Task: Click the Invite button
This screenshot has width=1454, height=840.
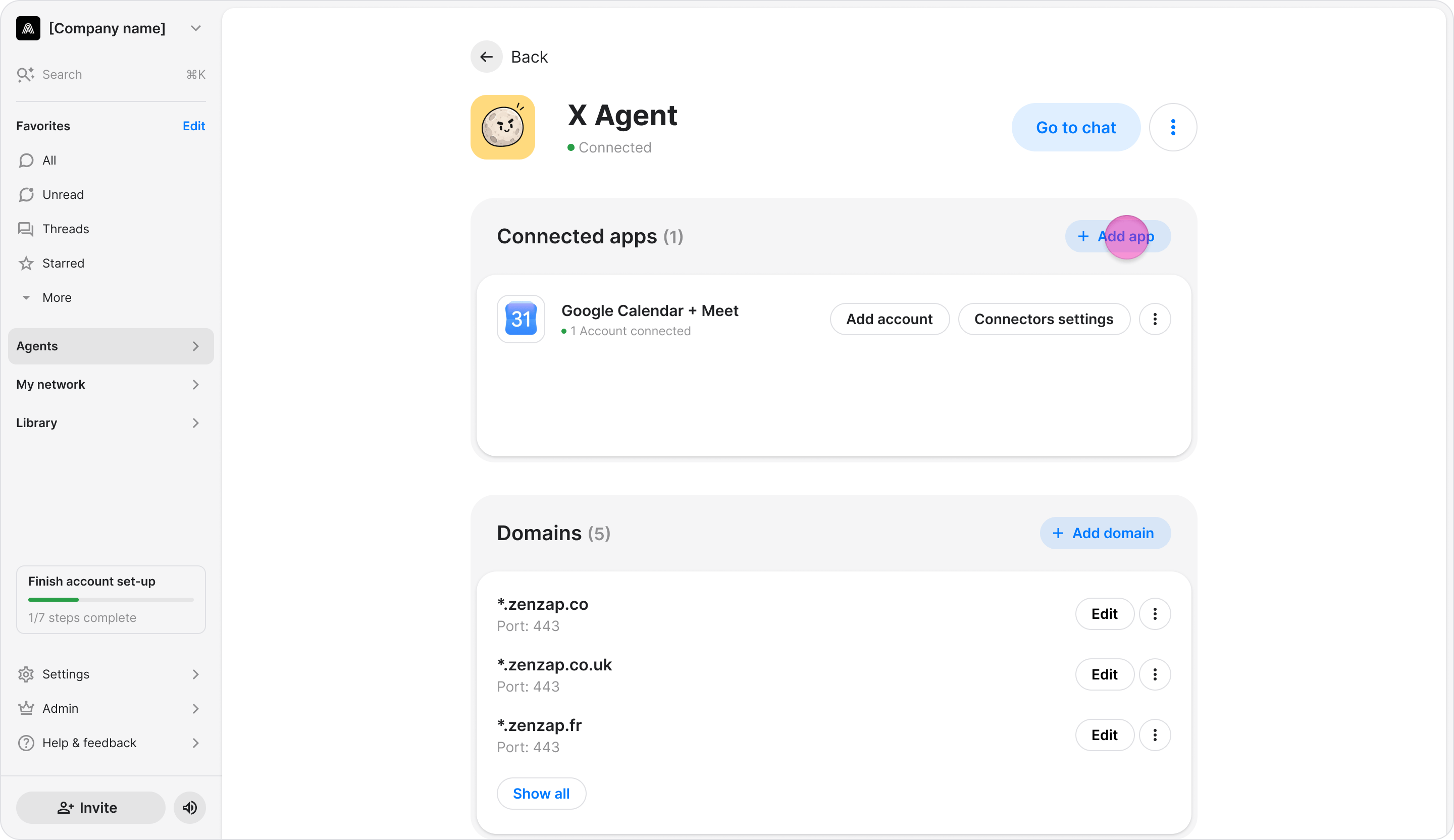Action: point(90,808)
